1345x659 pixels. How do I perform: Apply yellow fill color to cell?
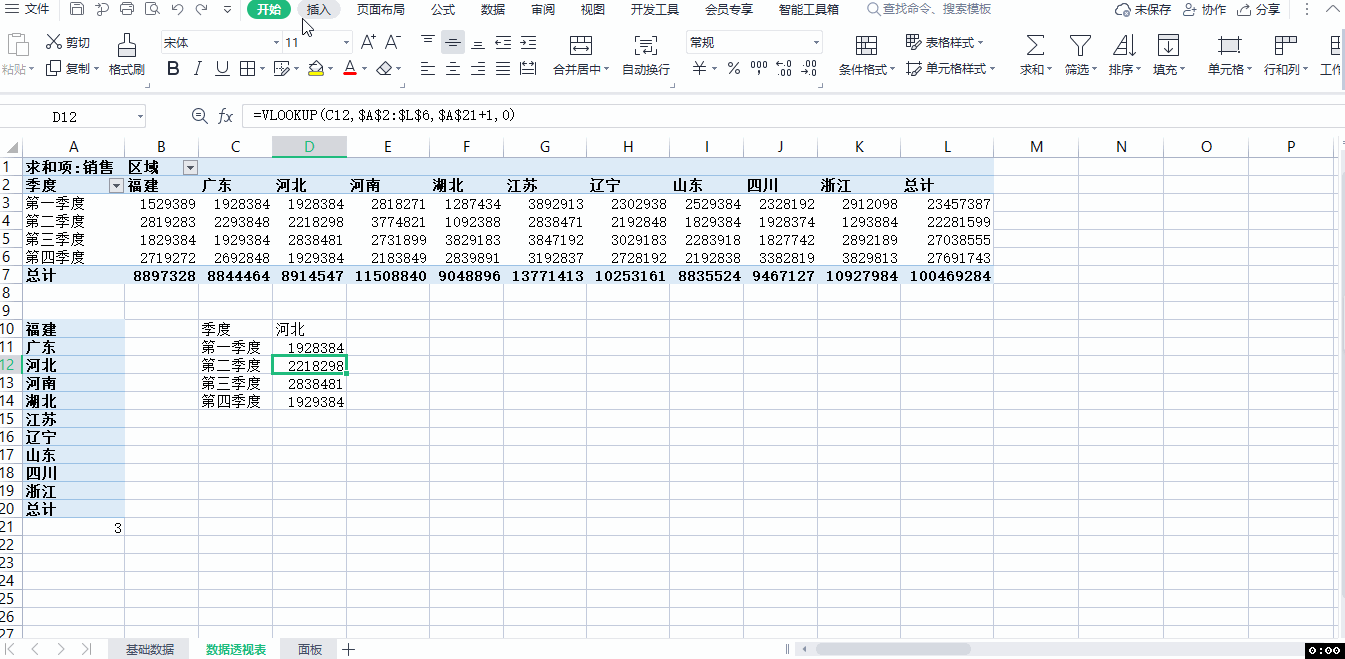316,69
